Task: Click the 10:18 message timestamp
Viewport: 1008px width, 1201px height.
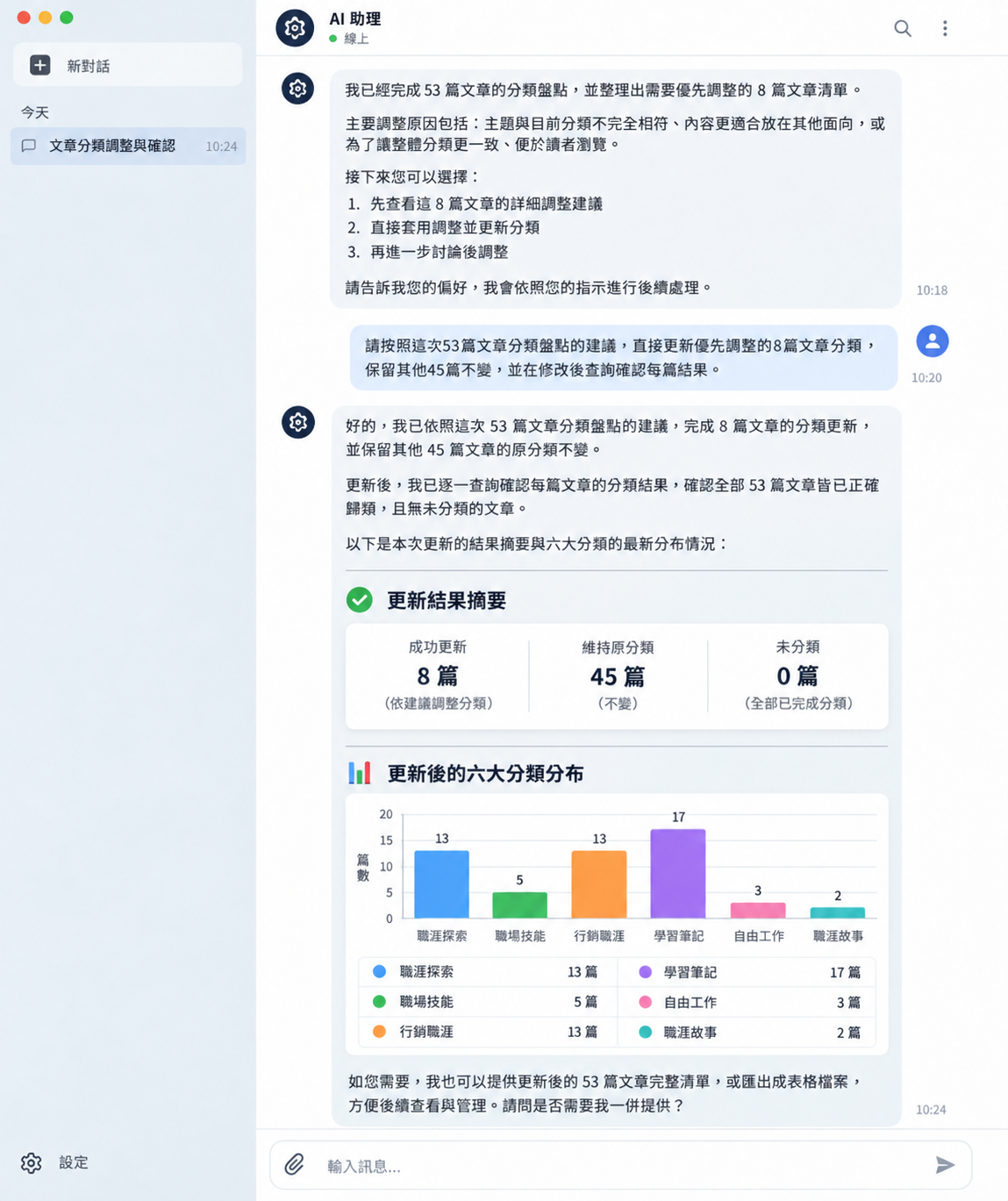Action: [932, 290]
